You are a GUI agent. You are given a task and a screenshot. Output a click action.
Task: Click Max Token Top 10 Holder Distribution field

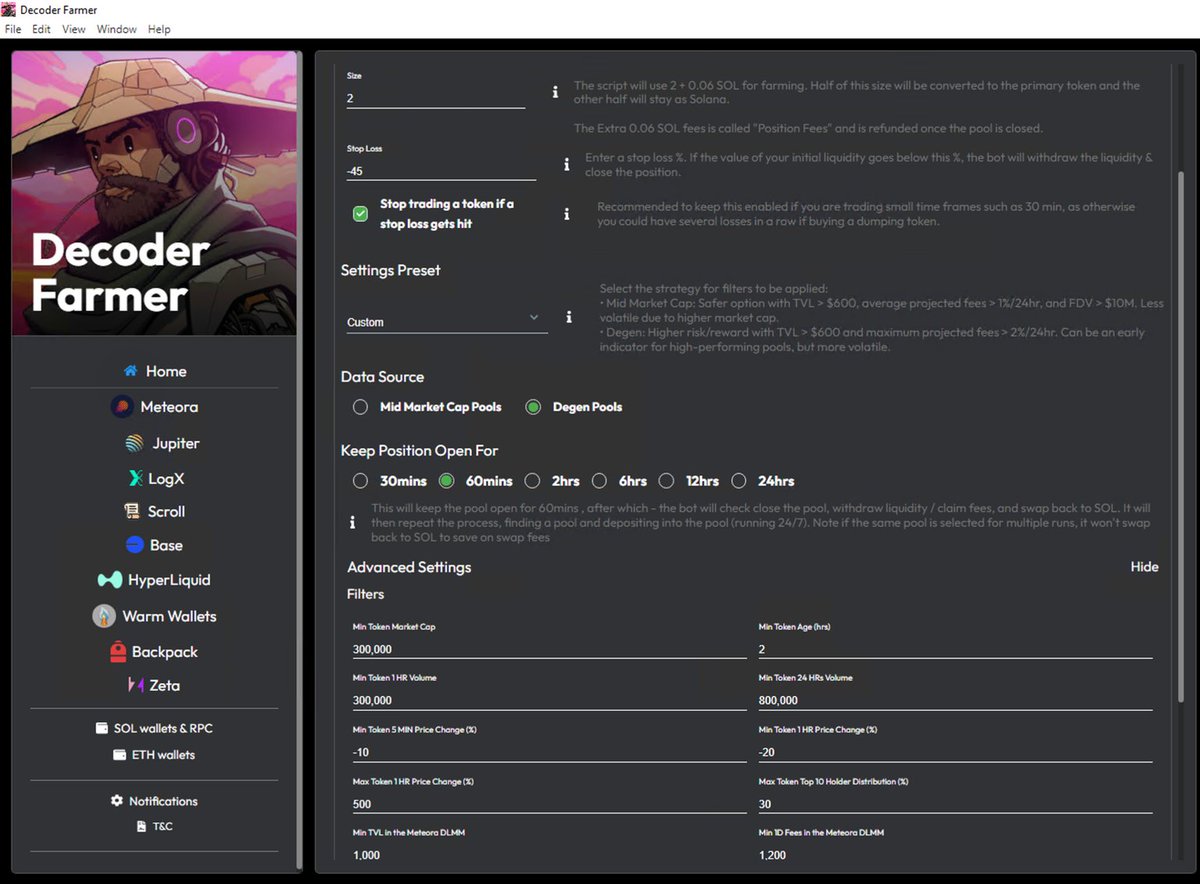pos(955,804)
